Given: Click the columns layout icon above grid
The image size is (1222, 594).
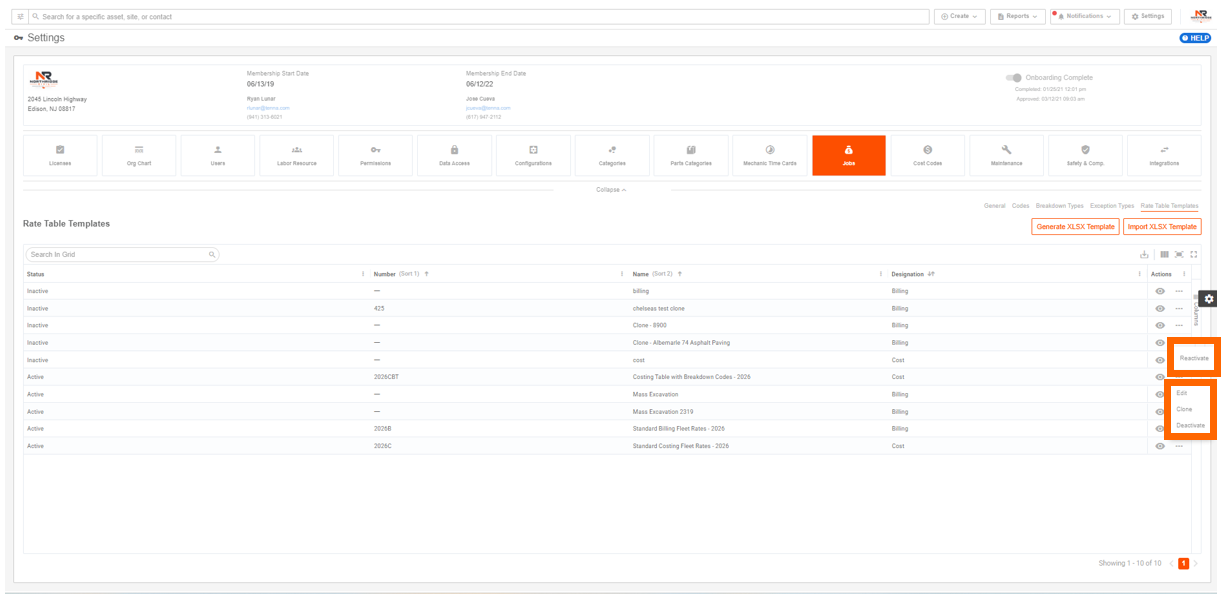Looking at the screenshot, I should 1165,255.
